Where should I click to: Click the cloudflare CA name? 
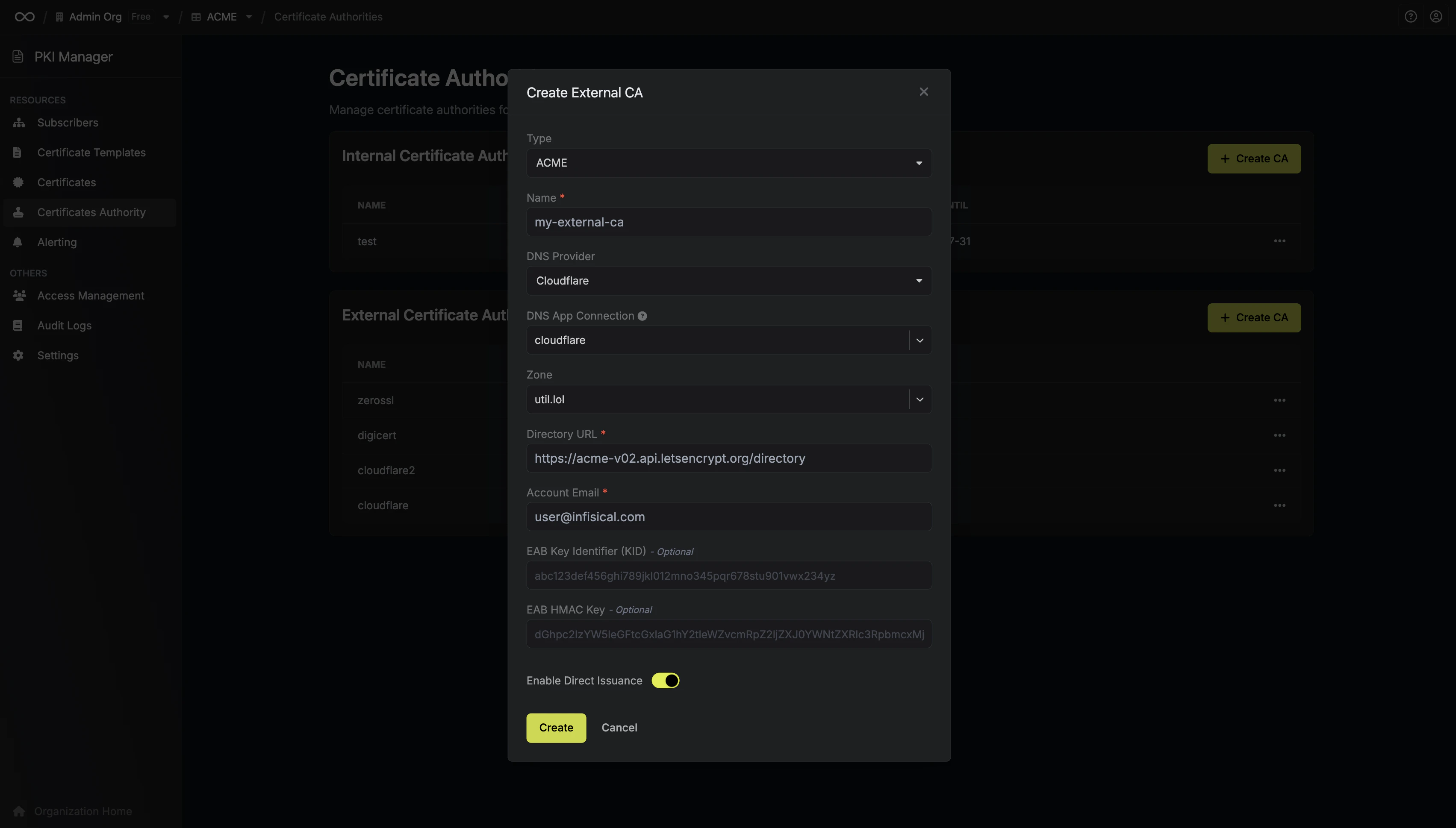tap(383, 505)
